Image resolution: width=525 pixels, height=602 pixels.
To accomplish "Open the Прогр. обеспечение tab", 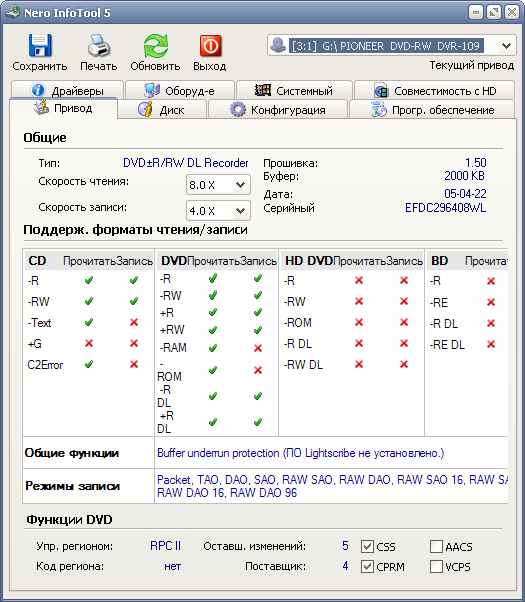I will point(432,110).
